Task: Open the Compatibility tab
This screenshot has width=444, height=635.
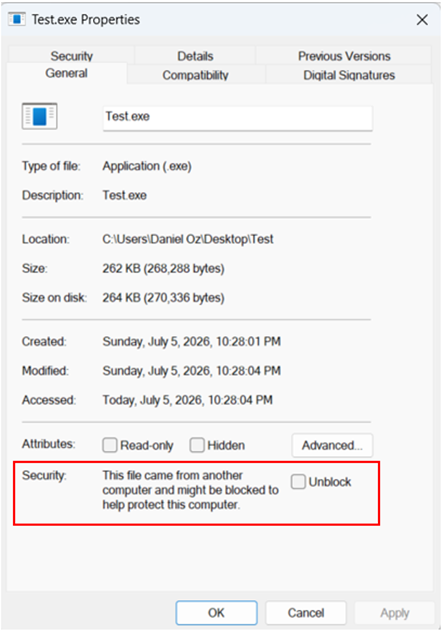Action: pyautogui.click(x=196, y=75)
